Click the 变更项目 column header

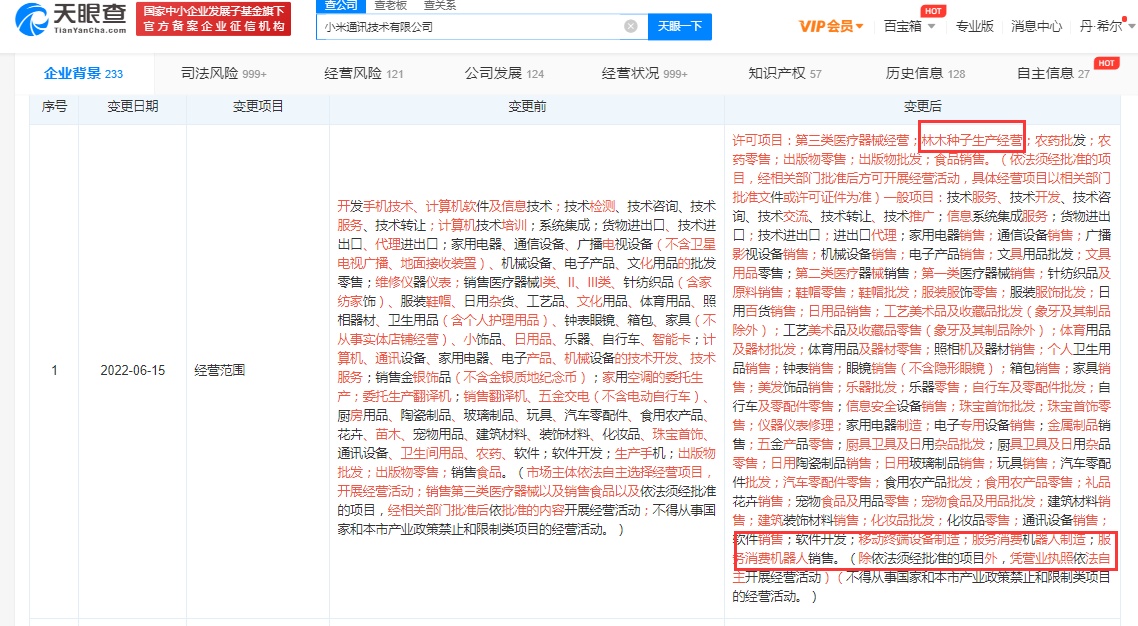[x=258, y=107]
